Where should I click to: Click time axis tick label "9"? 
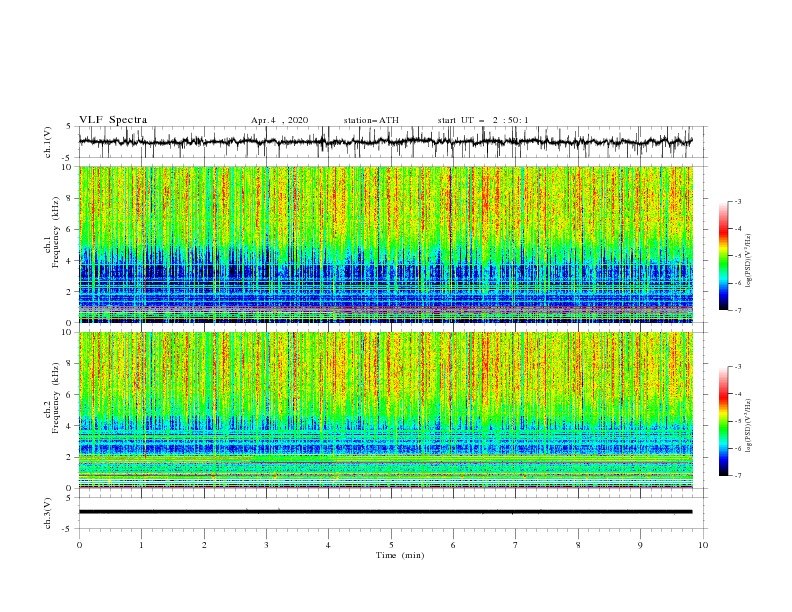[640, 545]
